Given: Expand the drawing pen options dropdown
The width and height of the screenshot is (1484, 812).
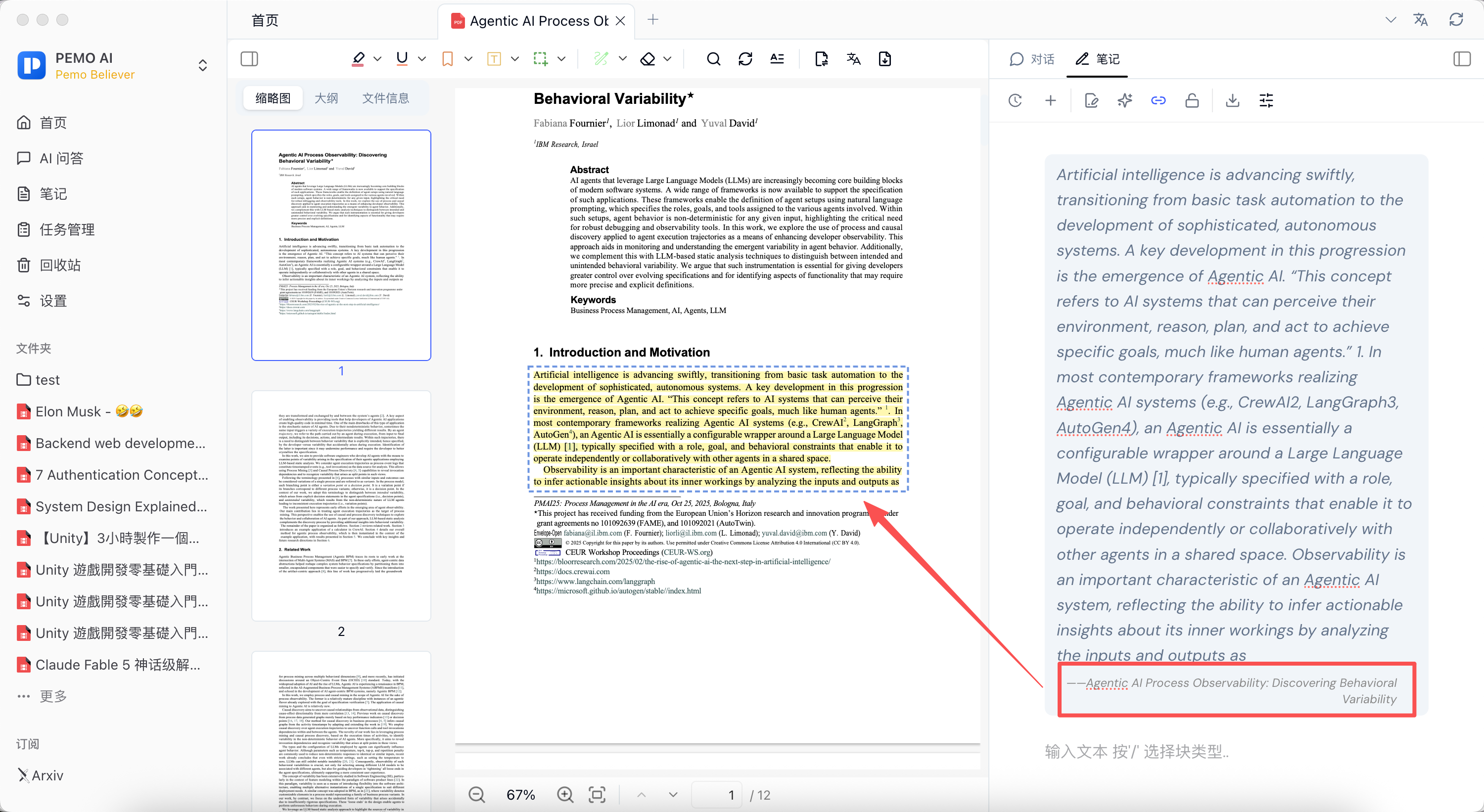Looking at the screenshot, I should (623, 59).
